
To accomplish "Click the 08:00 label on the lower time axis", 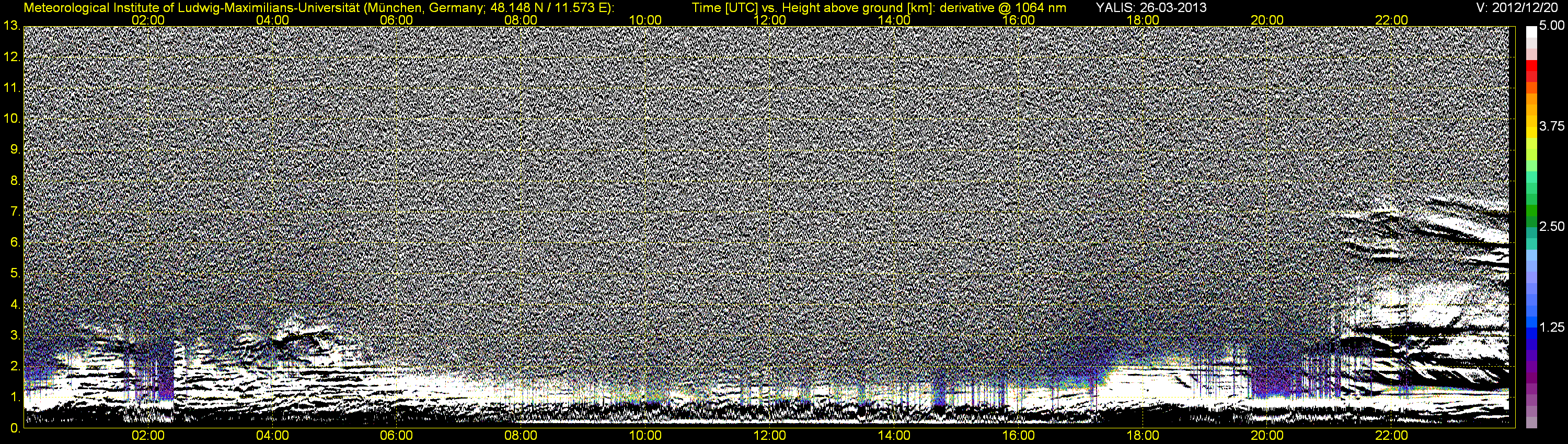I will (x=521, y=436).
